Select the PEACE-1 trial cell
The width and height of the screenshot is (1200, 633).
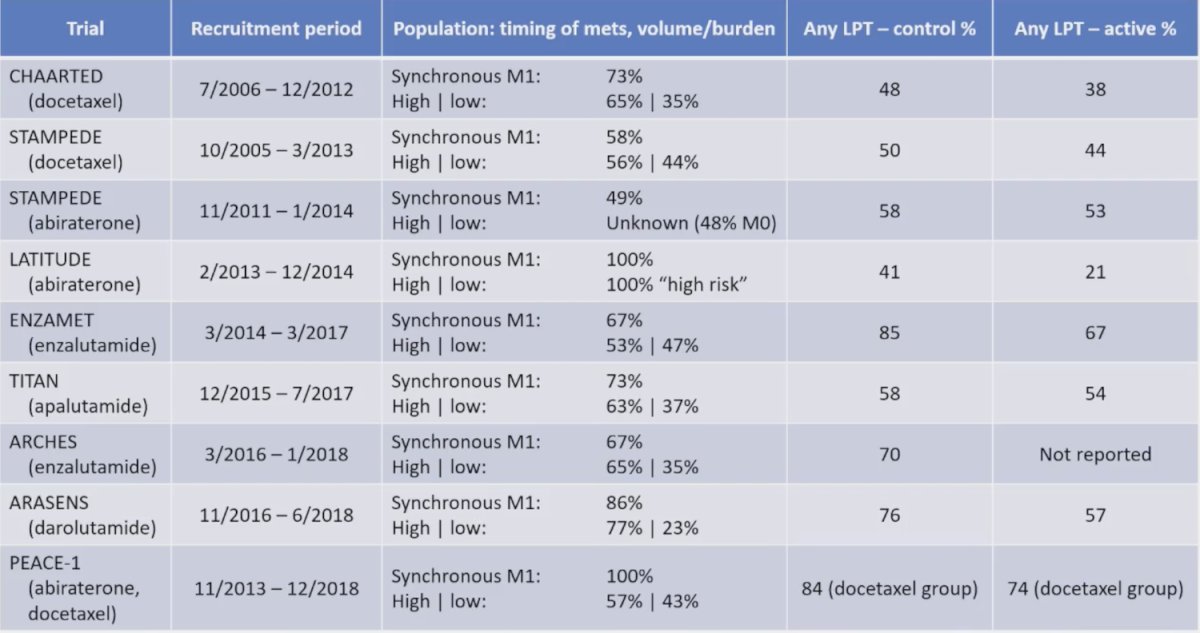(85, 589)
